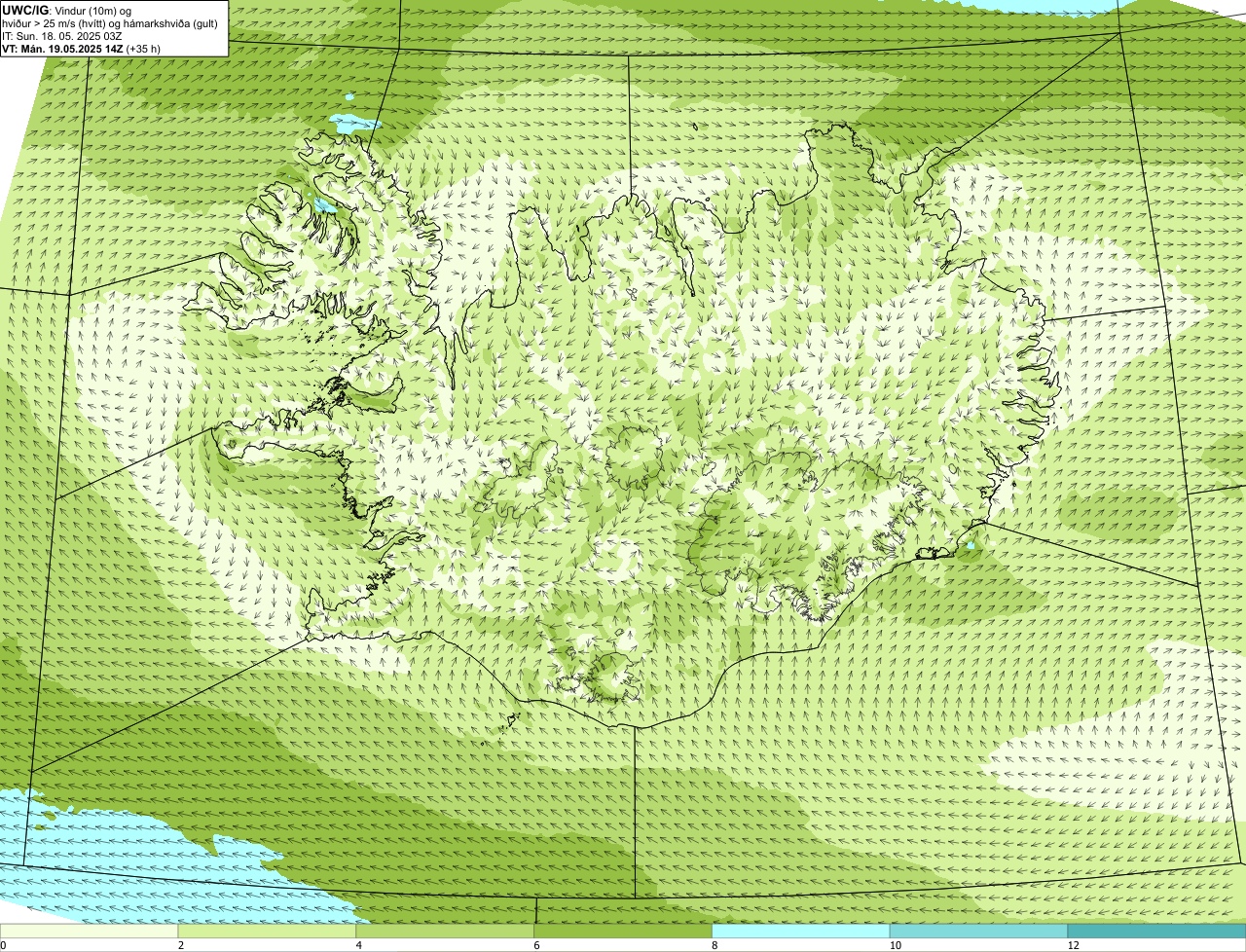Click the aqua 10–12 m/s legend swatch
The width and height of the screenshot is (1246, 952).
[978, 932]
